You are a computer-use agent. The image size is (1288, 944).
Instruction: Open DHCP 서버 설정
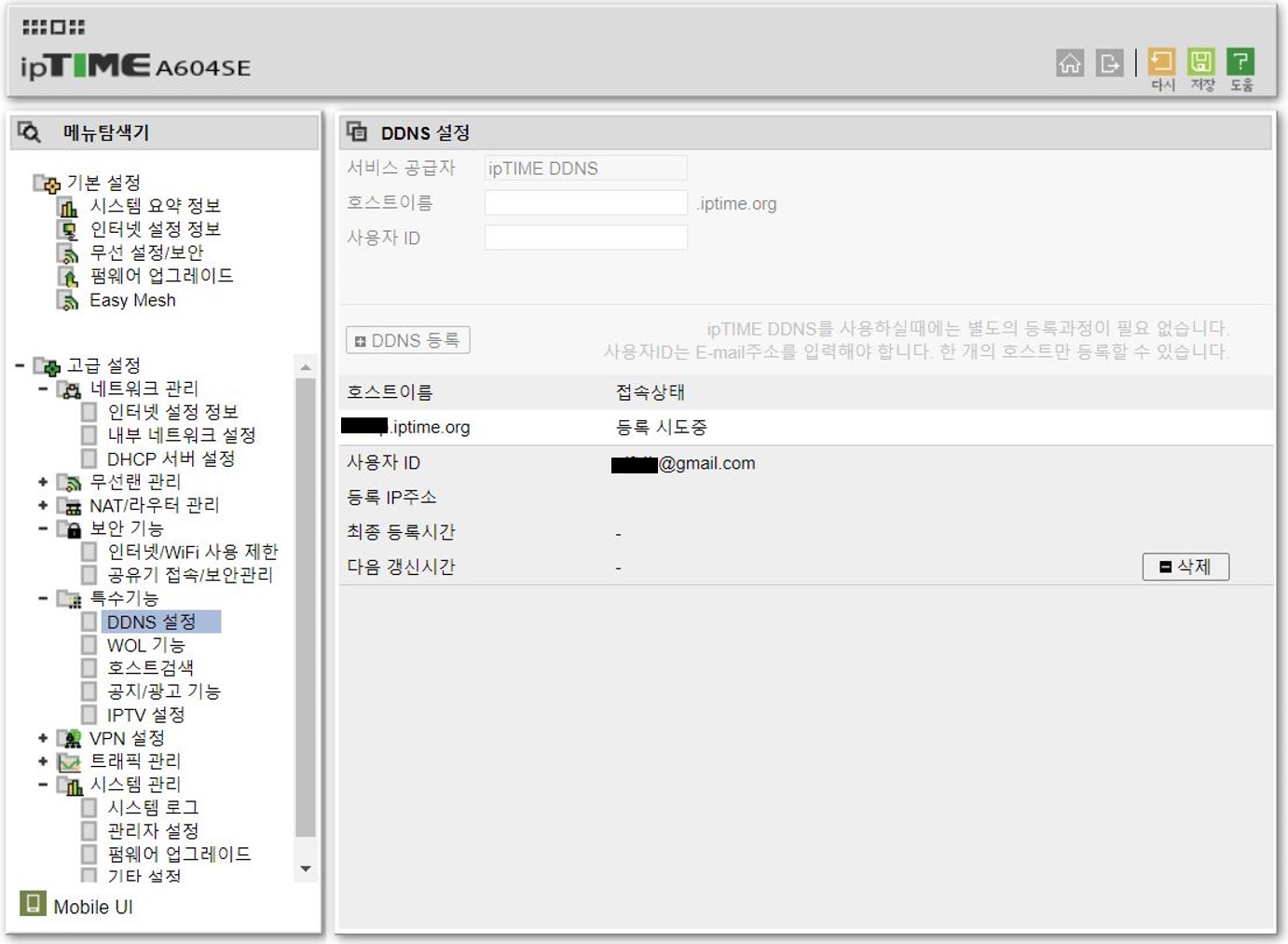pos(171,458)
